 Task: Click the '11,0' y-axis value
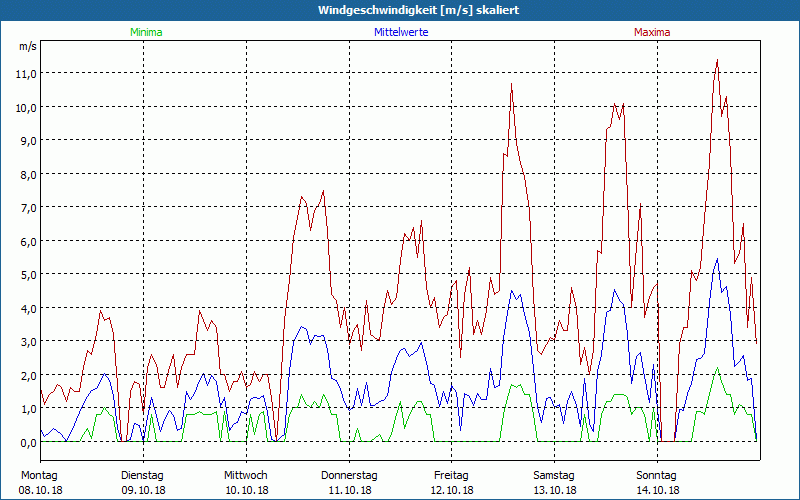click(28, 74)
